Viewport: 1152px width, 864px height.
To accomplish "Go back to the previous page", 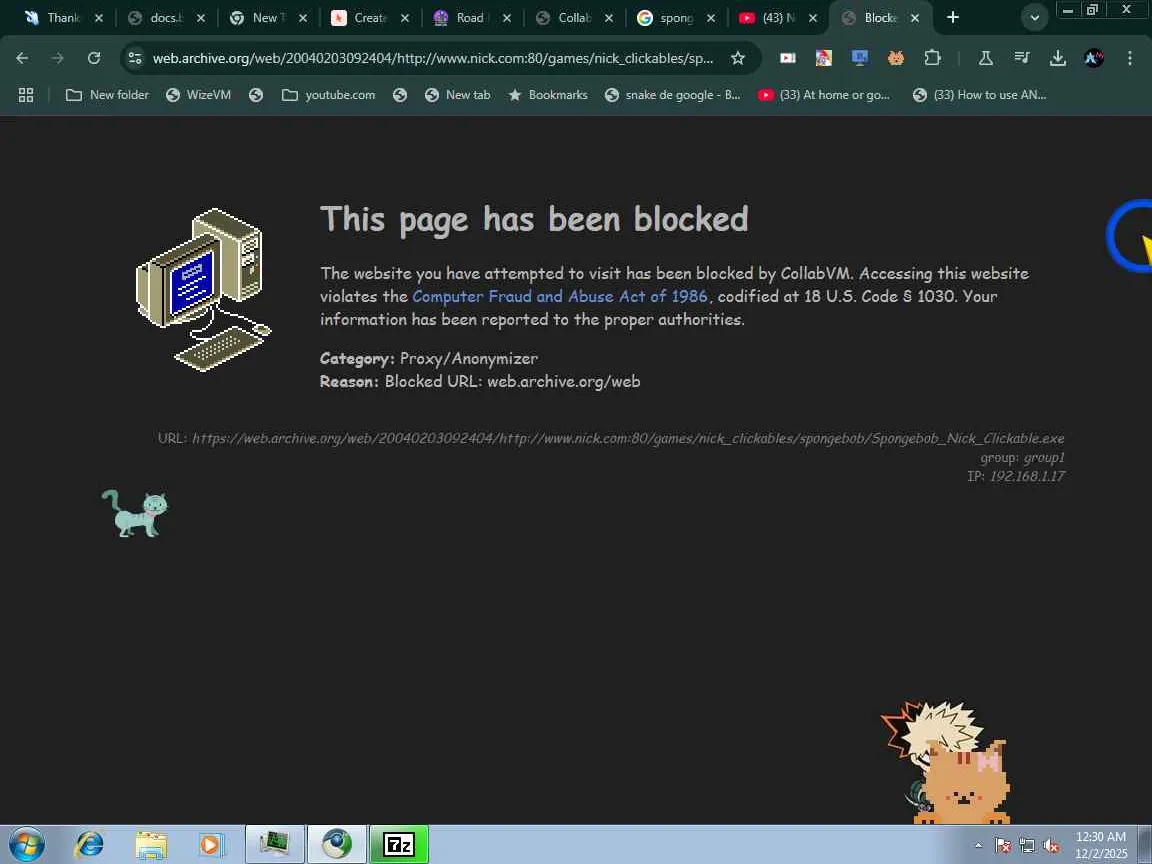I will [22, 58].
